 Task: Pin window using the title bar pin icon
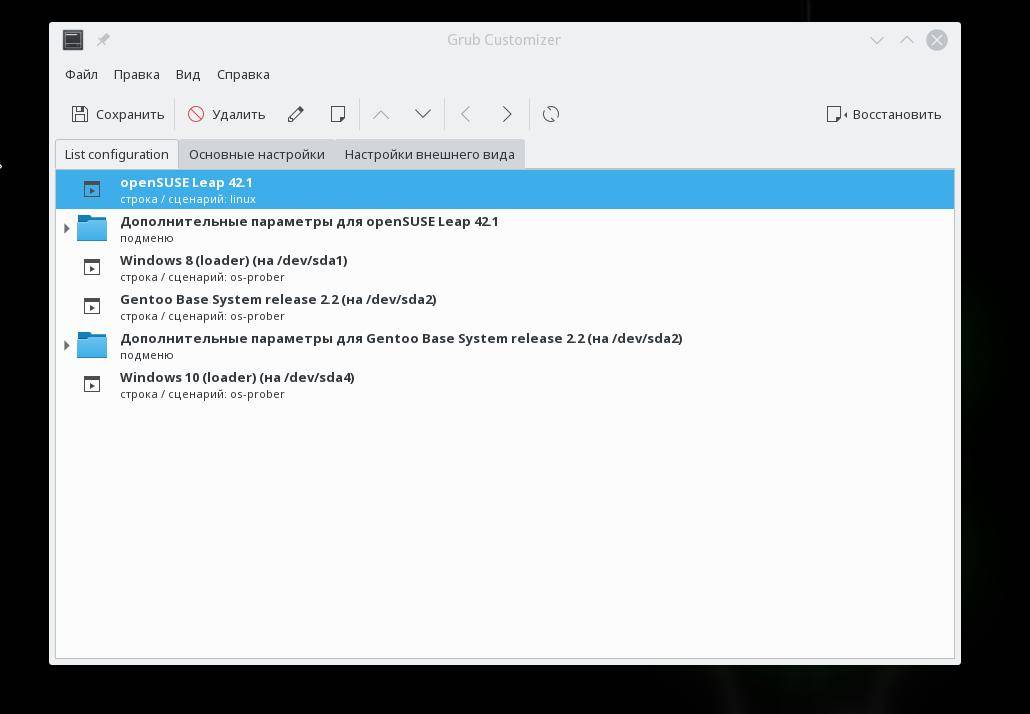[103, 40]
